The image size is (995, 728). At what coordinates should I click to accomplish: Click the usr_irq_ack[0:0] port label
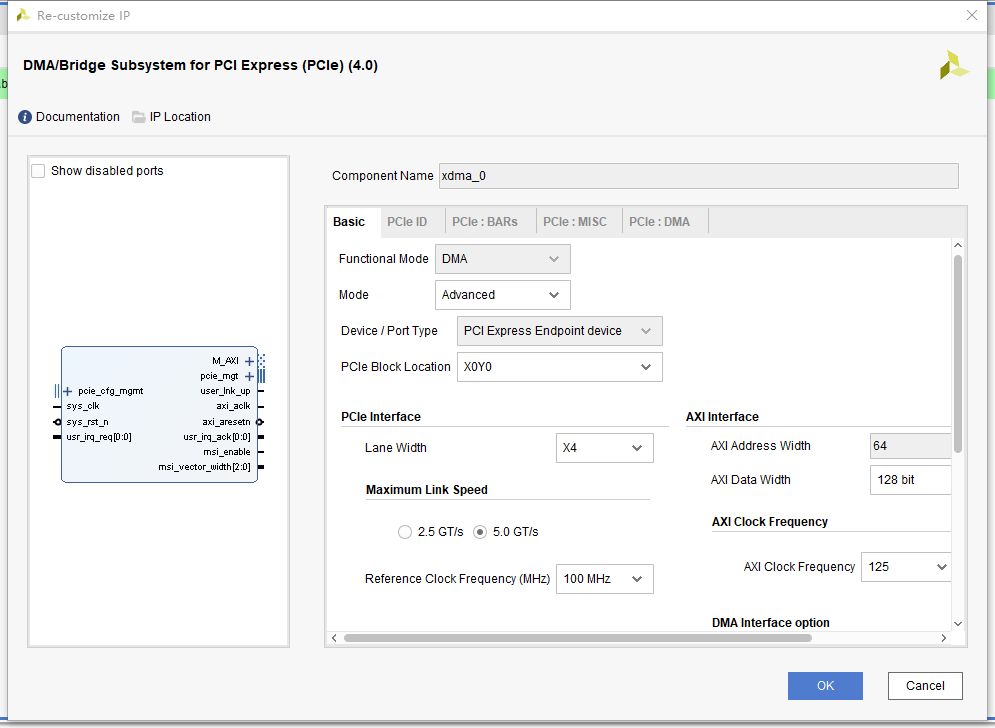click(x=216, y=437)
